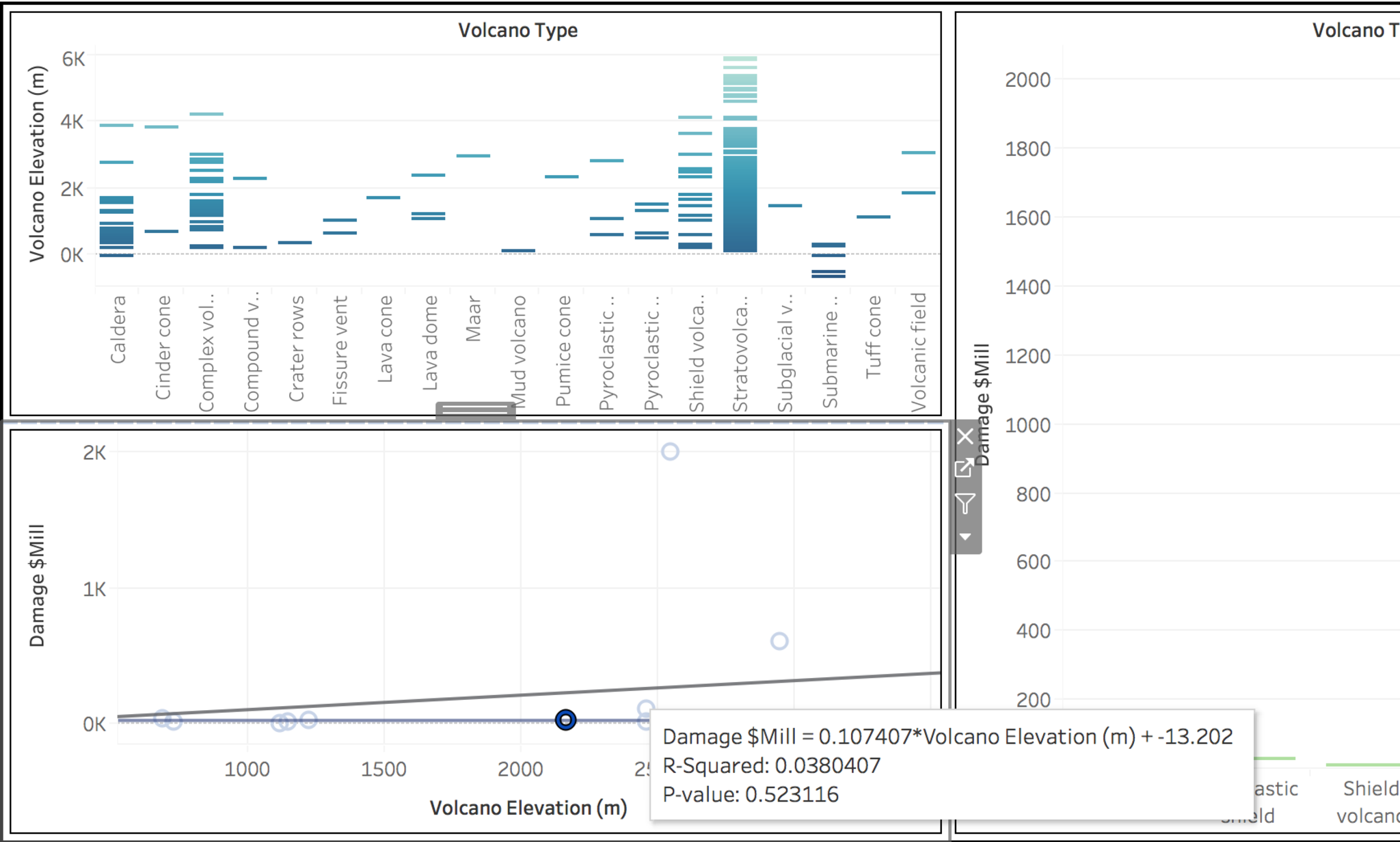Click scatter plot Damage $Mill y-axis title
1400x842 pixels.
pos(37,585)
